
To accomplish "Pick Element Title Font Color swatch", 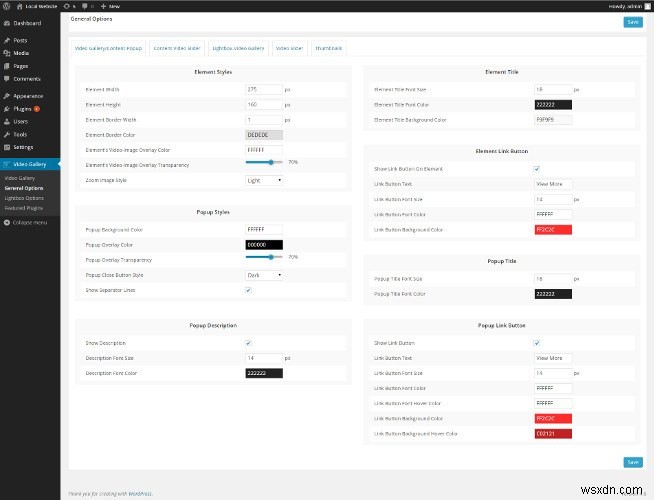I will [x=553, y=105].
